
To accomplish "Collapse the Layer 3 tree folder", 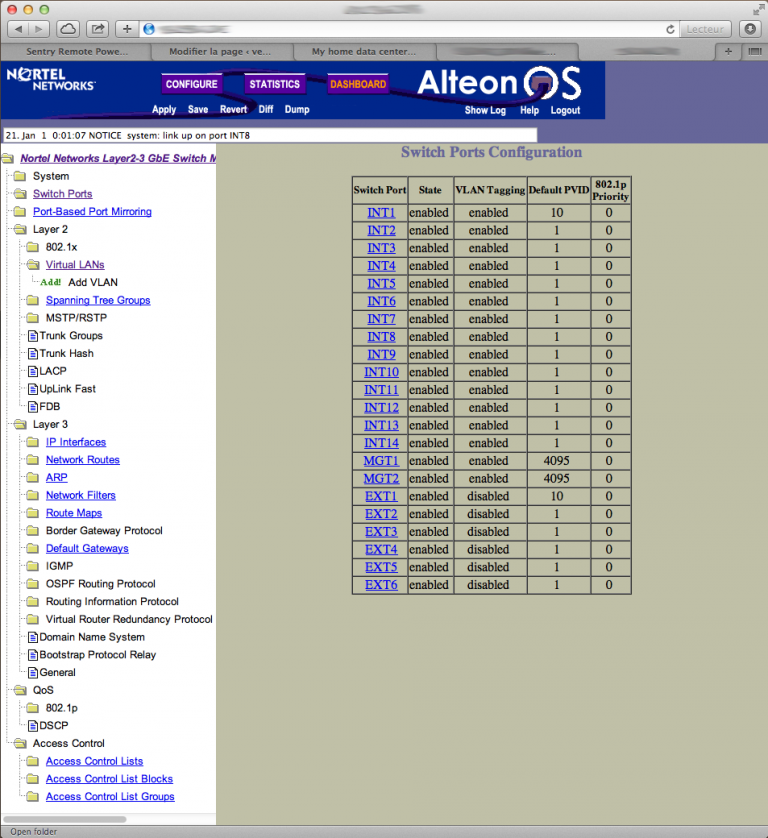I will click(x=20, y=424).
